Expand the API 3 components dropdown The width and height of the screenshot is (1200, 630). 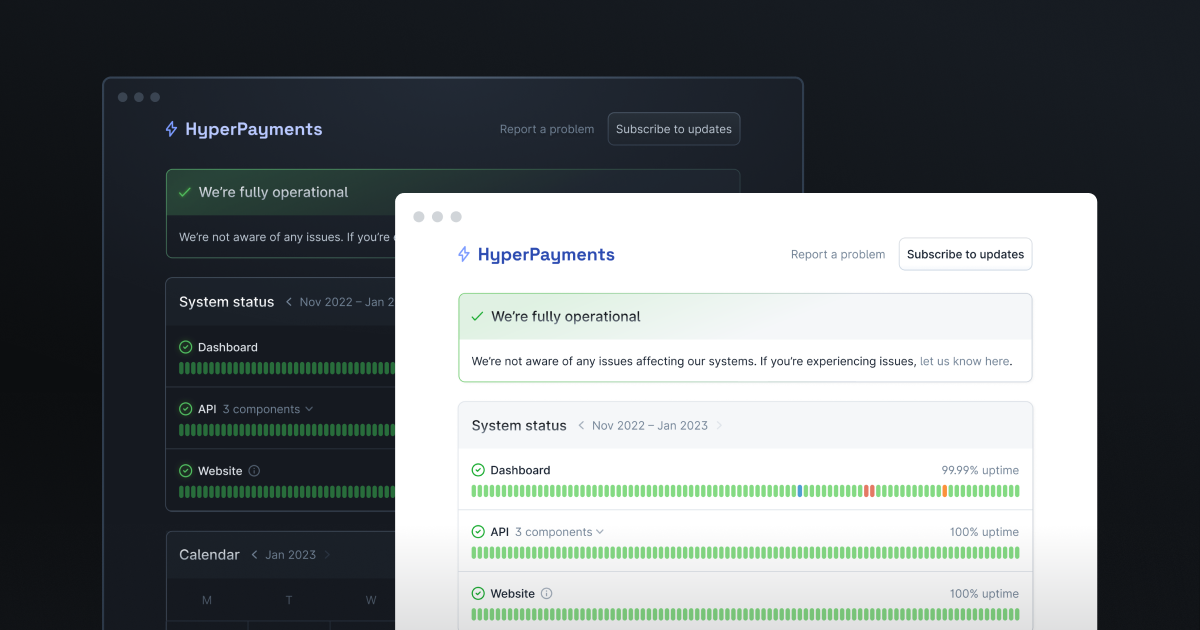(601, 531)
